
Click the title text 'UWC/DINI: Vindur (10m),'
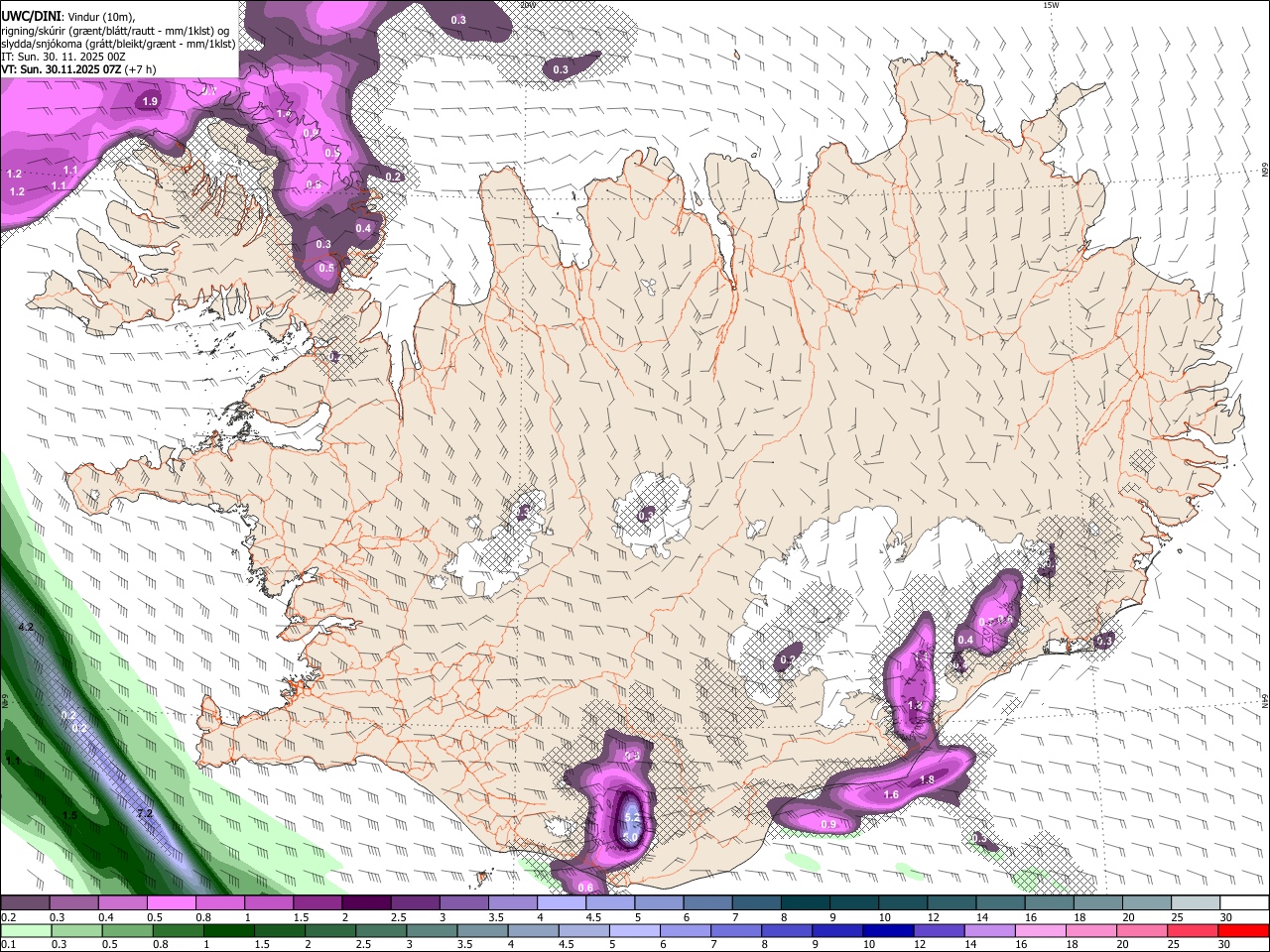[x=65, y=17]
